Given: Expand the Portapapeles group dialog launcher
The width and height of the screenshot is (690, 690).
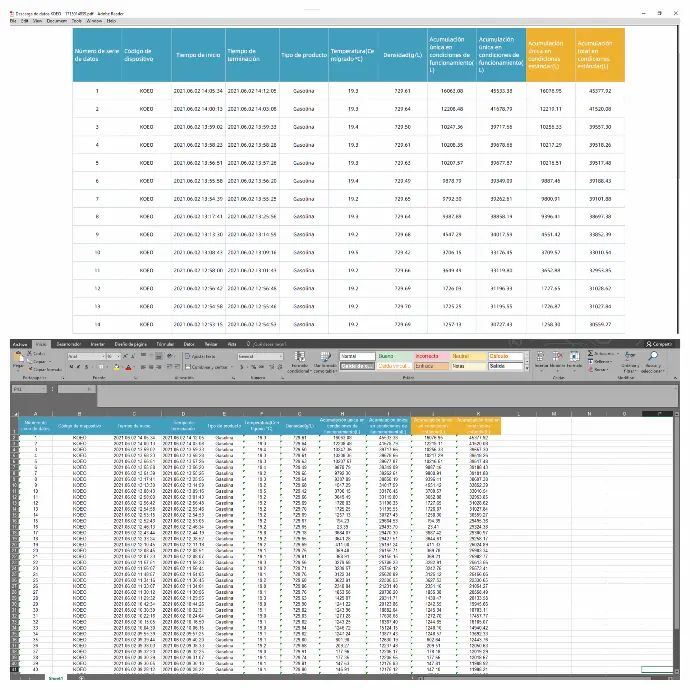Looking at the screenshot, I should (63, 378).
